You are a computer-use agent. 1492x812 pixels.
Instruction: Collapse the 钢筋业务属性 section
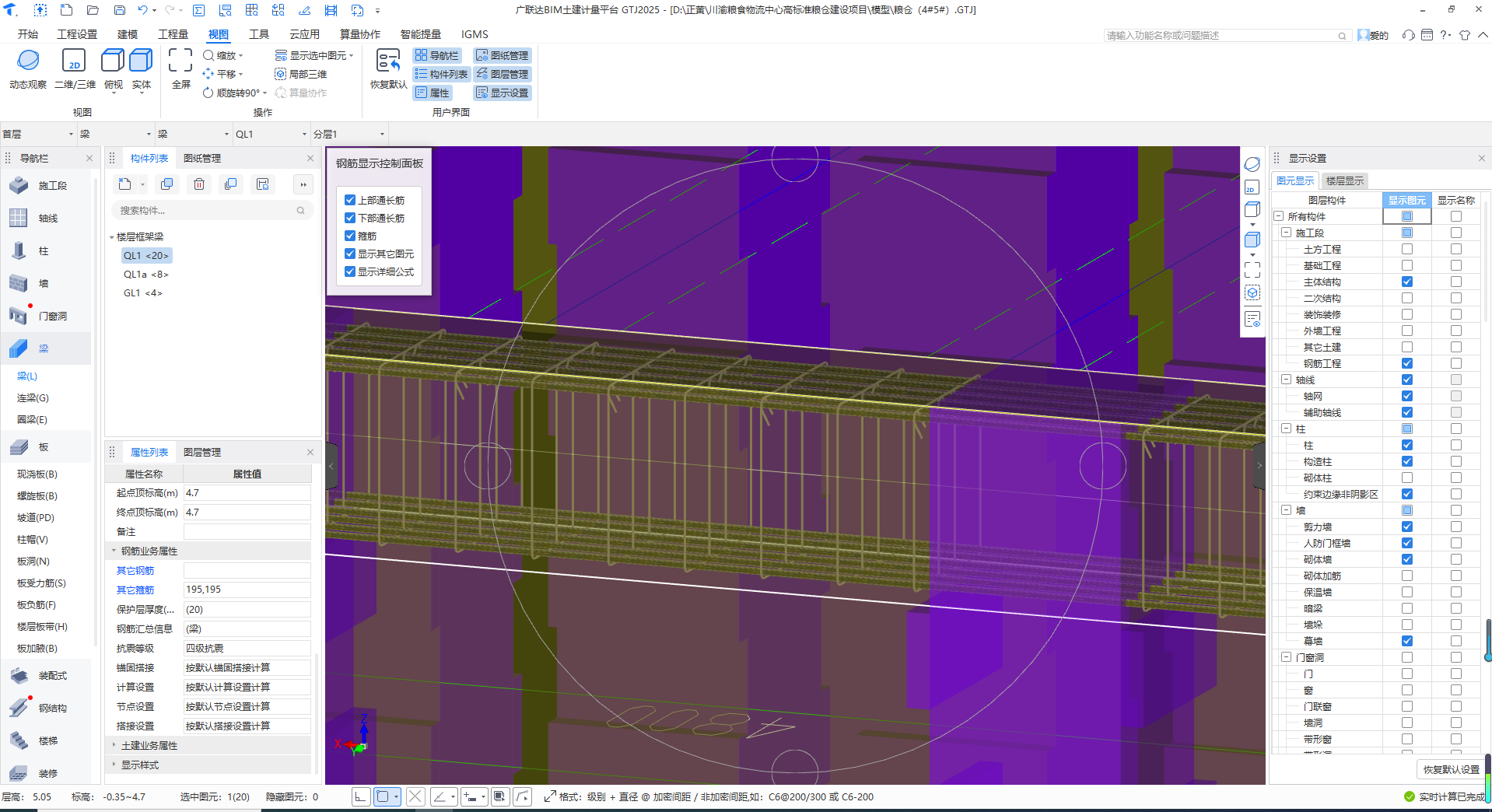(114, 551)
